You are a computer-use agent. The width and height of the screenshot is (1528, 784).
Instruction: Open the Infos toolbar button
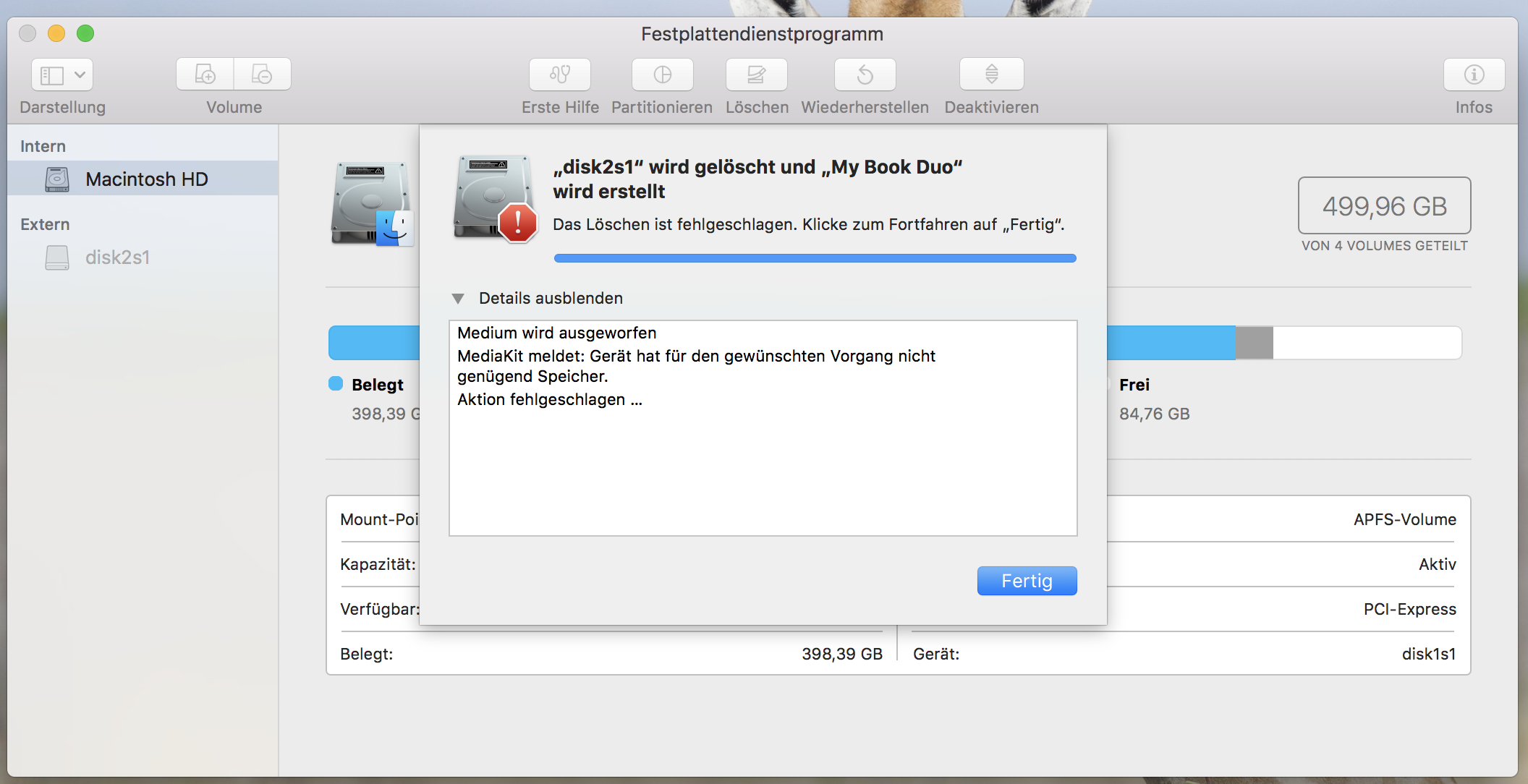[1474, 74]
